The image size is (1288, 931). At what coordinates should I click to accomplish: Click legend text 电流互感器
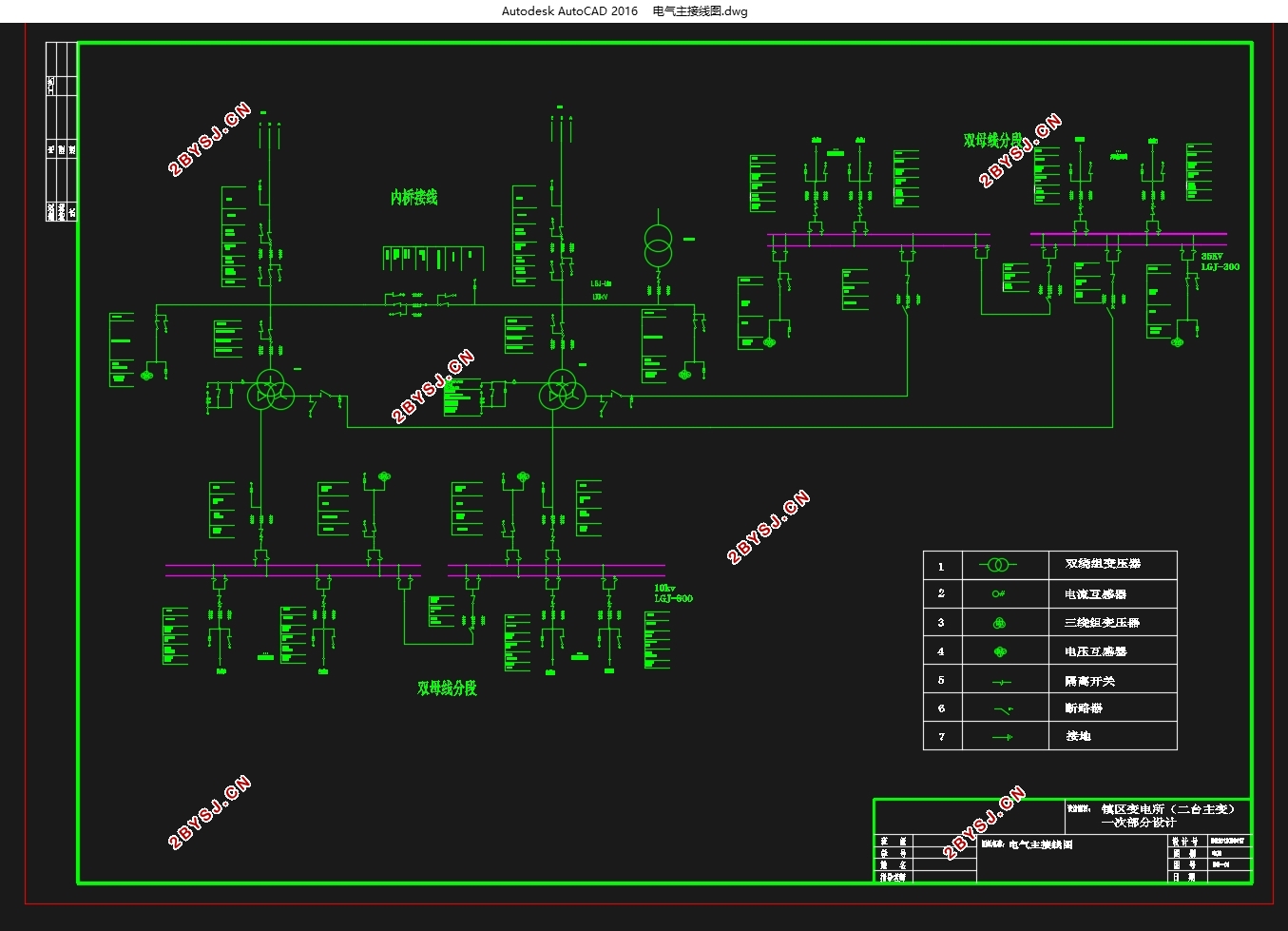coord(1095,593)
